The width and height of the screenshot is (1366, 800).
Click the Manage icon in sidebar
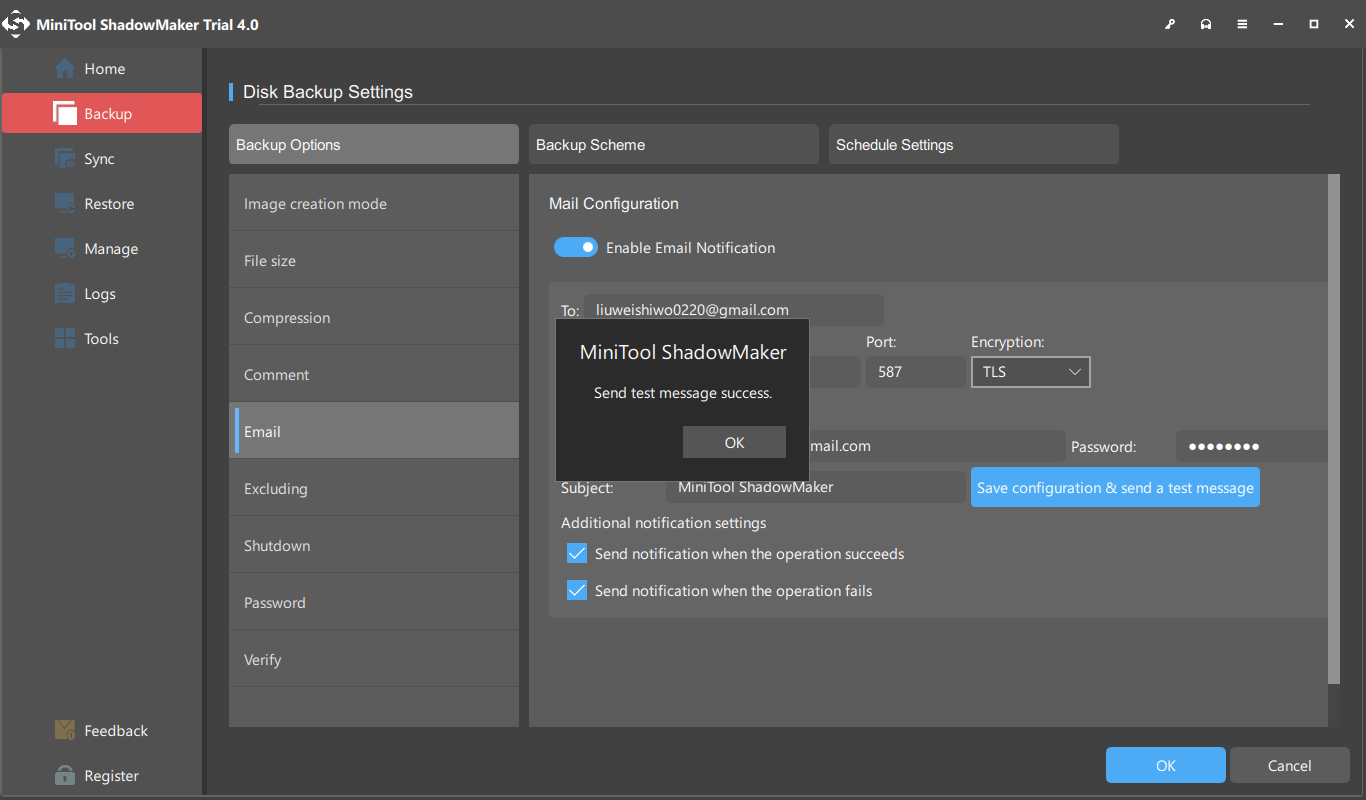click(65, 249)
